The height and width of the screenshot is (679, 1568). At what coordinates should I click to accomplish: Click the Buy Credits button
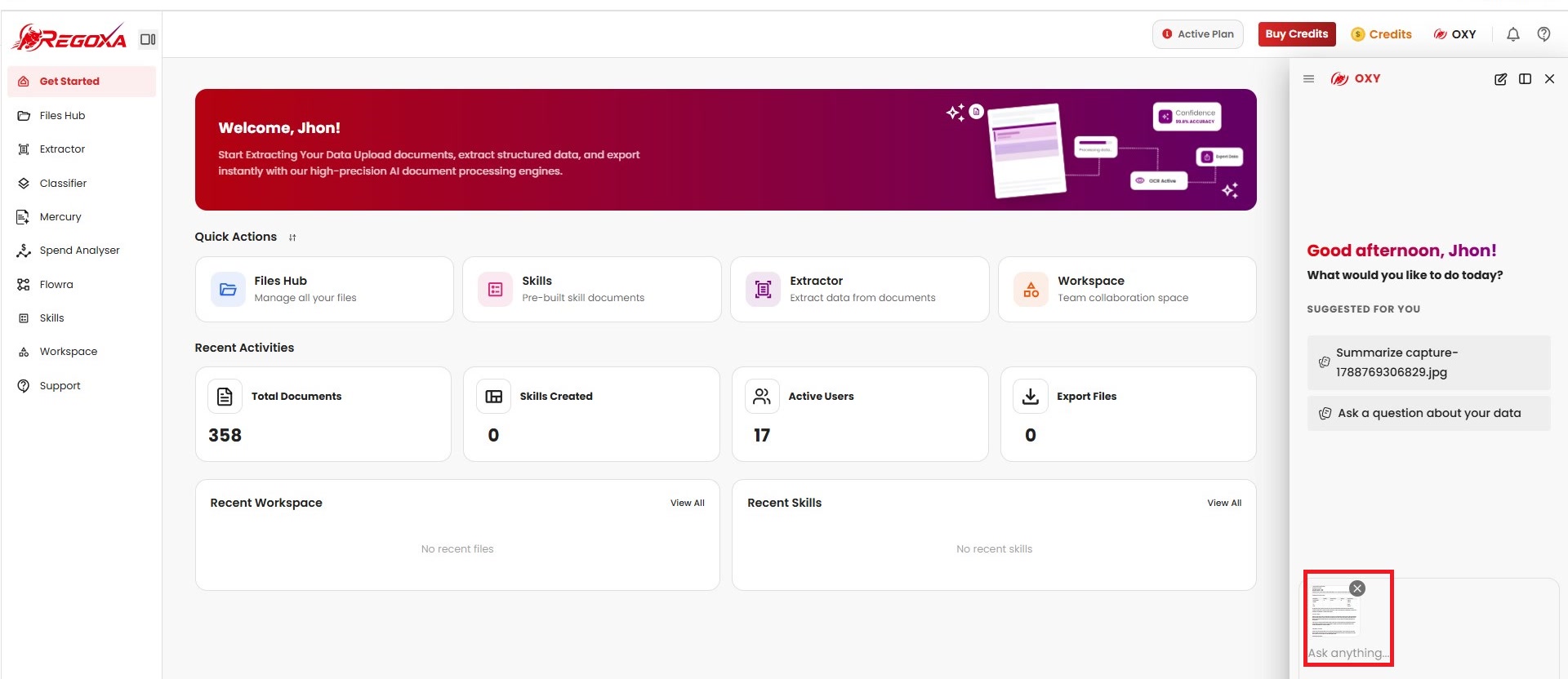(1297, 34)
